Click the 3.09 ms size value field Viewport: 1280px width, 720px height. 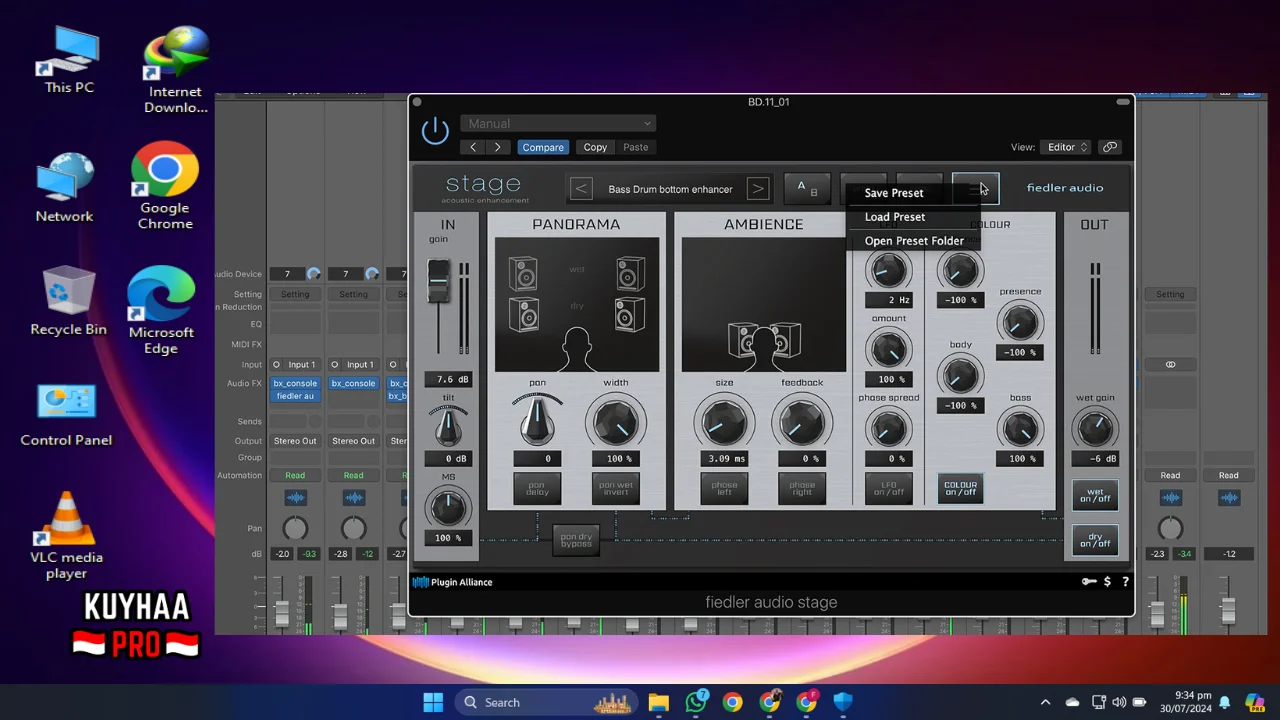pos(726,459)
